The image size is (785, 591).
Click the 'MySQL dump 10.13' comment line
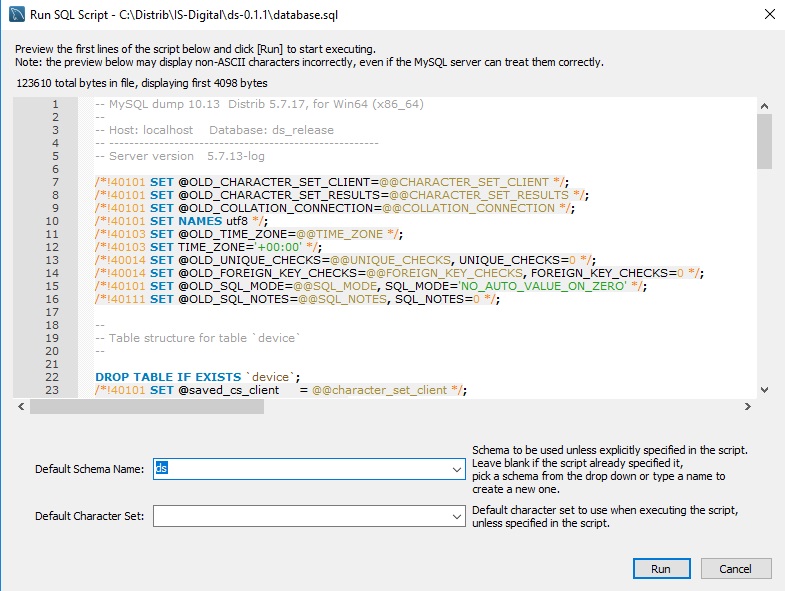(259, 104)
